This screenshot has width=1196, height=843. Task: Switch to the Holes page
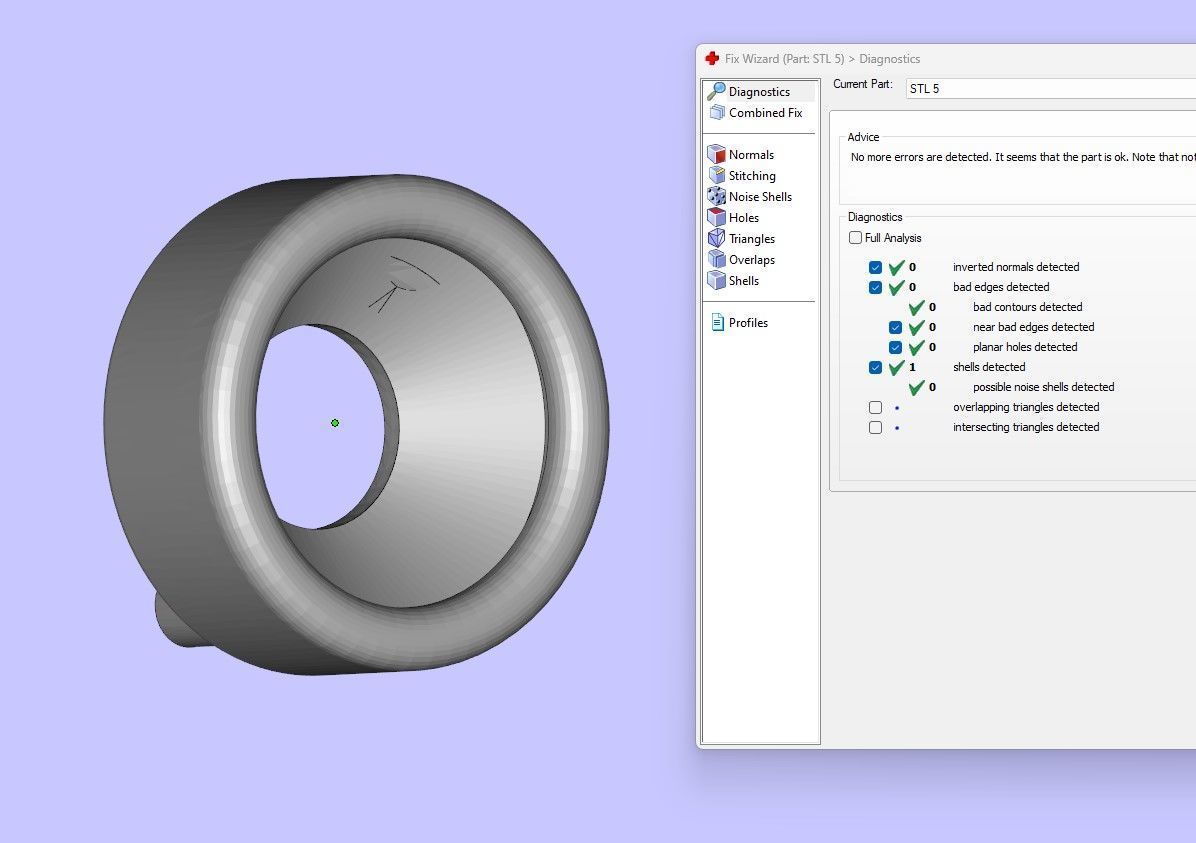pyautogui.click(x=744, y=217)
